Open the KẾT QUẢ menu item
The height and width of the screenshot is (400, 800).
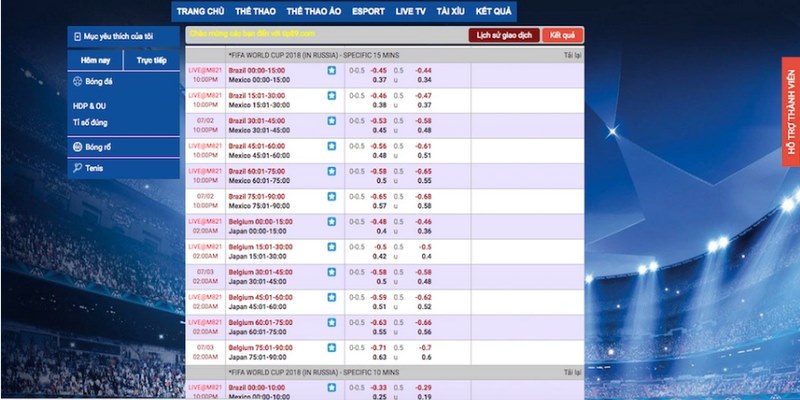click(493, 11)
